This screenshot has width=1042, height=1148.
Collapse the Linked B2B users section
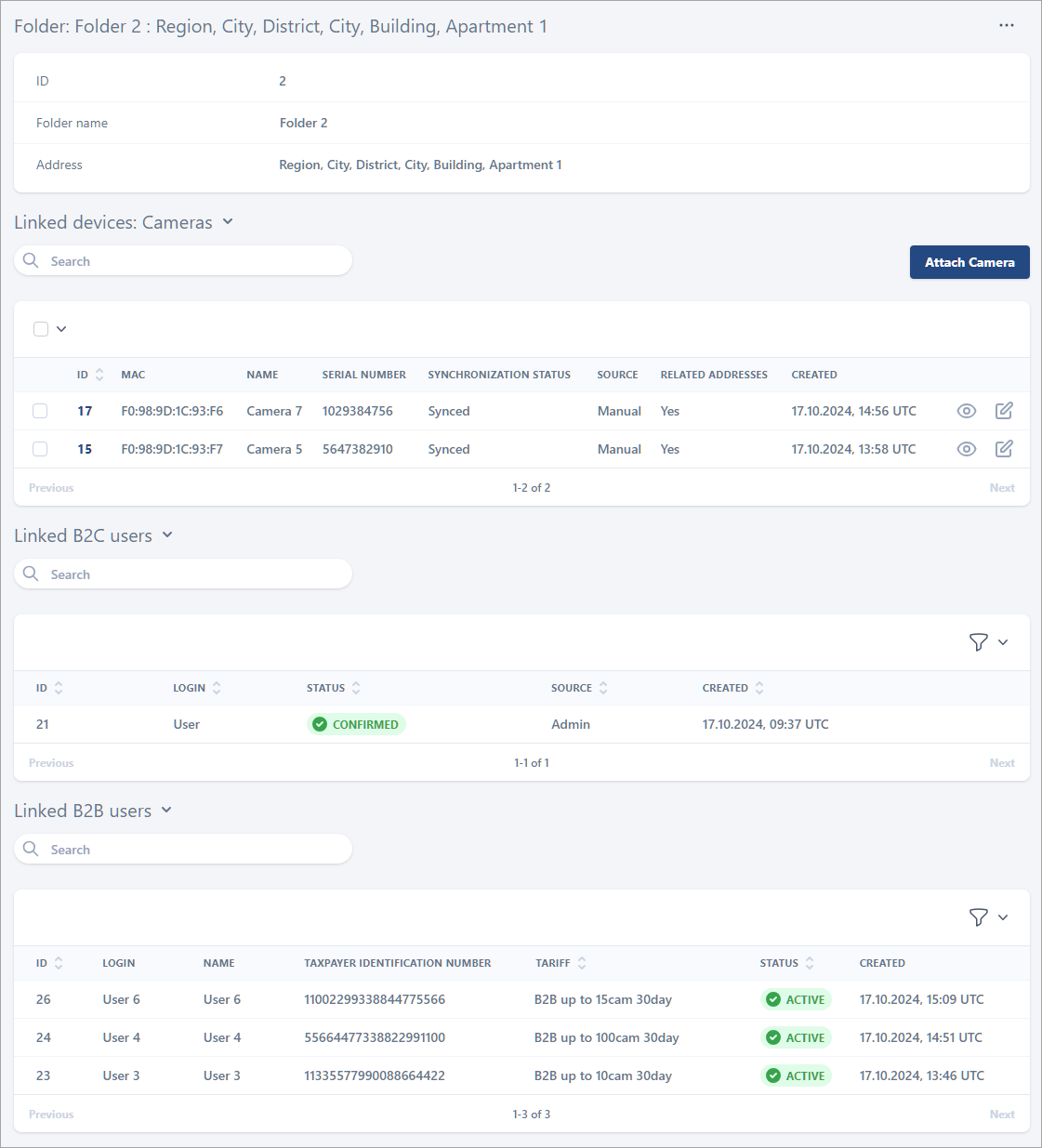166,811
